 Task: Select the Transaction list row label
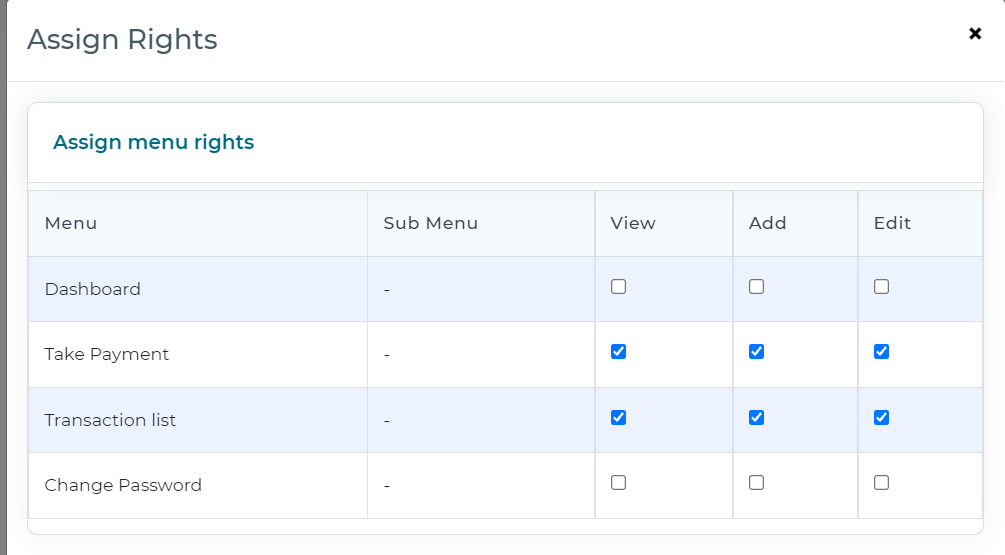(110, 420)
